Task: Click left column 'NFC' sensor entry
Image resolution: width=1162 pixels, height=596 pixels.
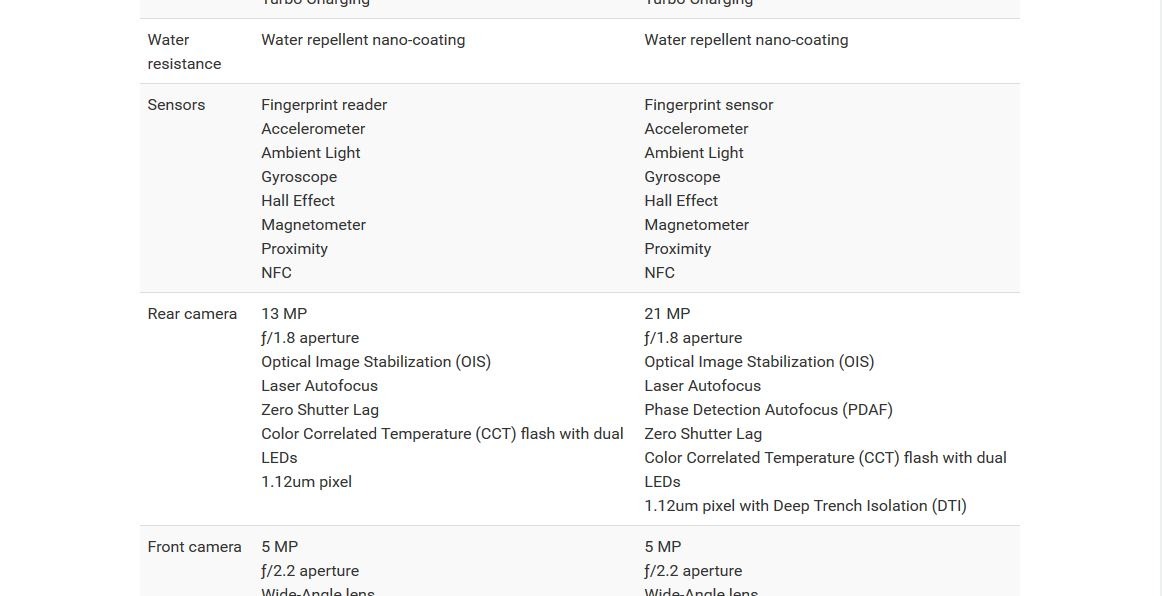Action: click(276, 273)
